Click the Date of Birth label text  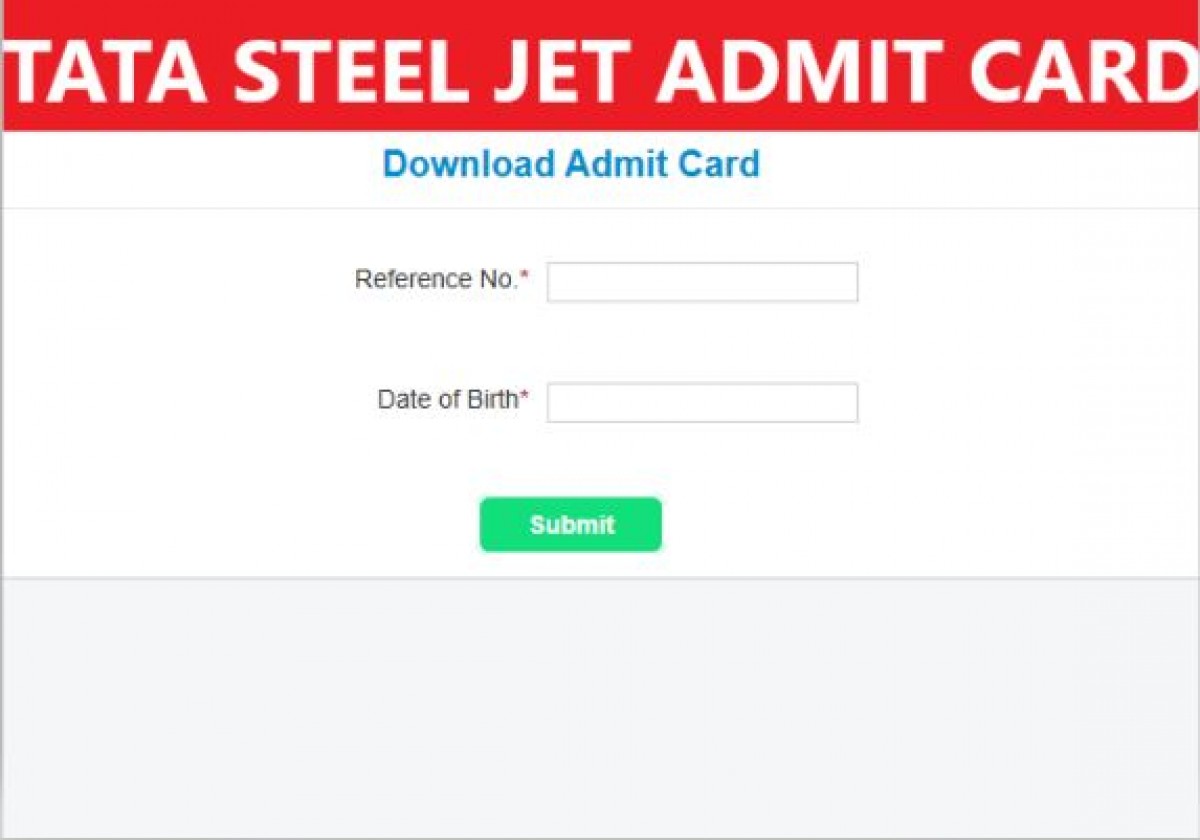448,400
